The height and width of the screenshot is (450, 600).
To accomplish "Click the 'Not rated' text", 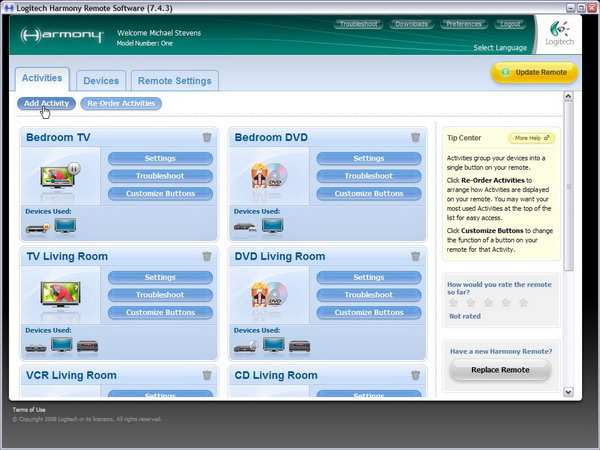I will tap(465, 316).
